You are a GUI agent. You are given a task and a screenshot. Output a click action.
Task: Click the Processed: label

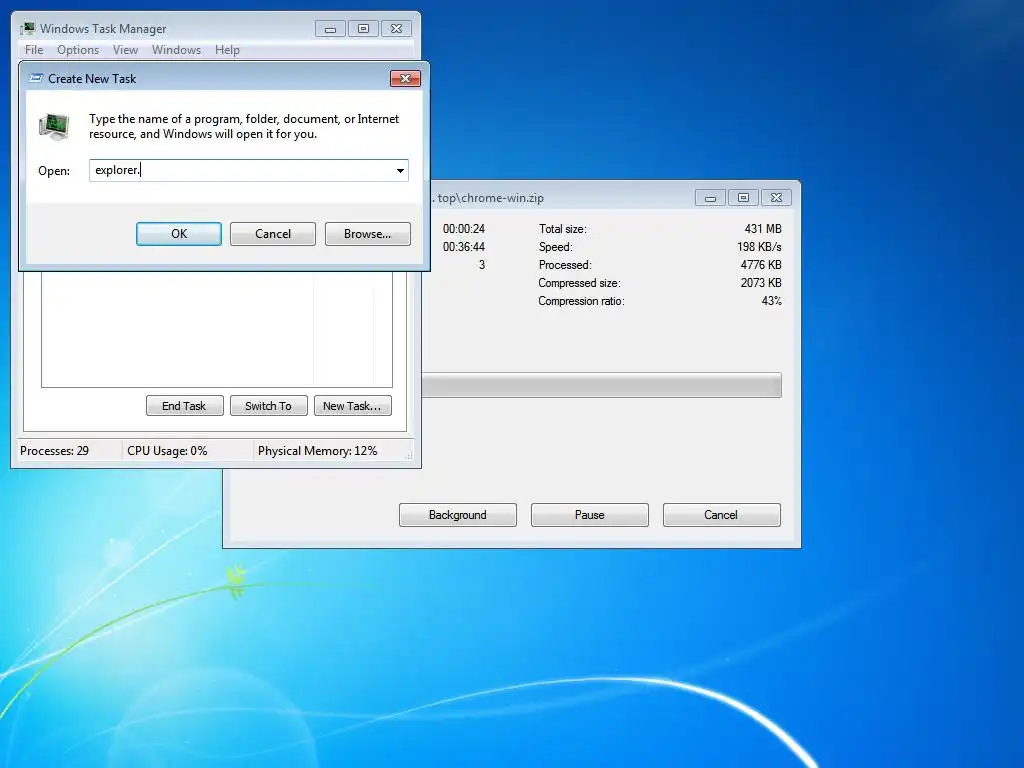tap(565, 264)
